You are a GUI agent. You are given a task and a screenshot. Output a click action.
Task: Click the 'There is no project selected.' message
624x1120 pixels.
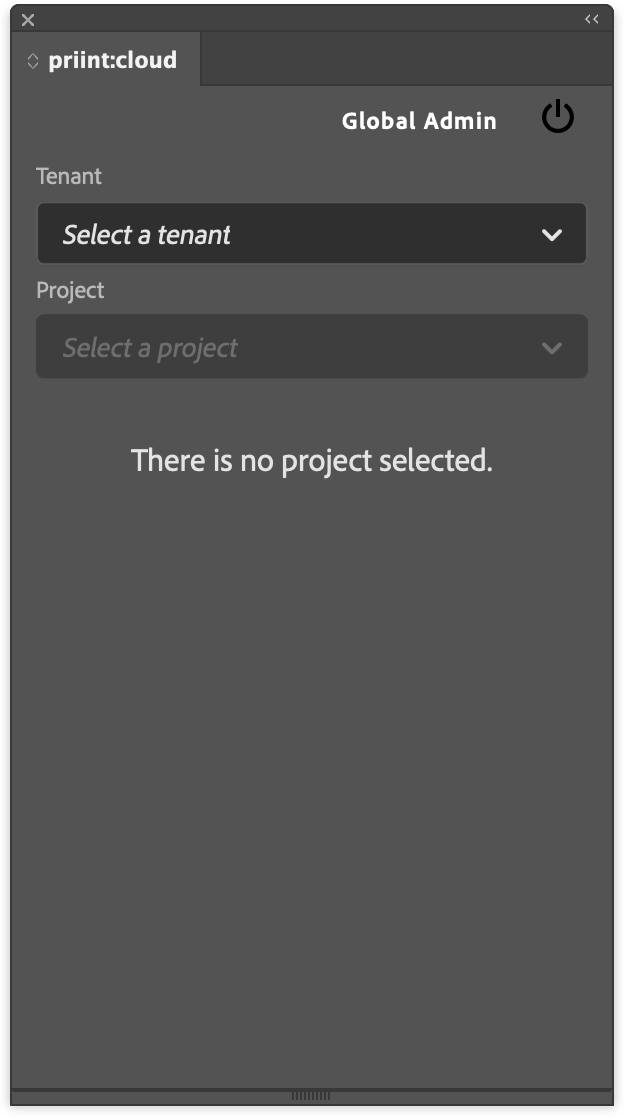coord(312,461)
